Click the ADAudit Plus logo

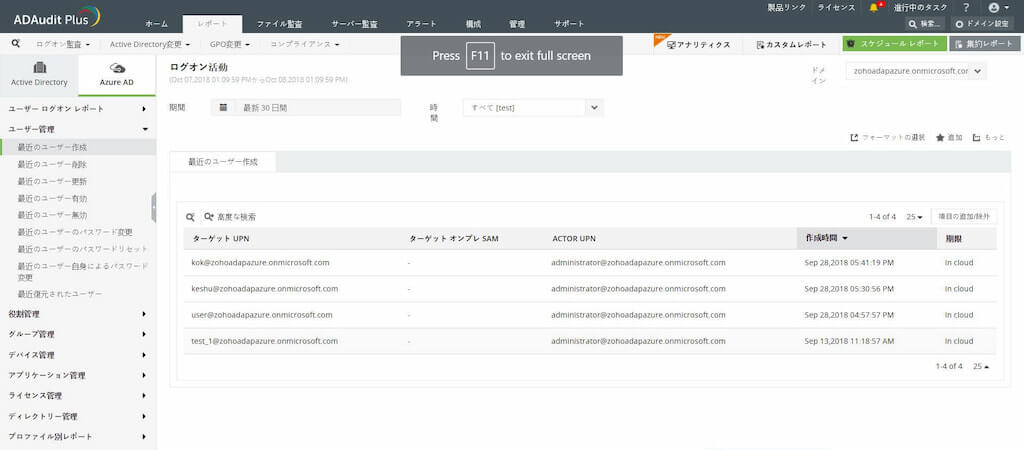tap(57, 17)
